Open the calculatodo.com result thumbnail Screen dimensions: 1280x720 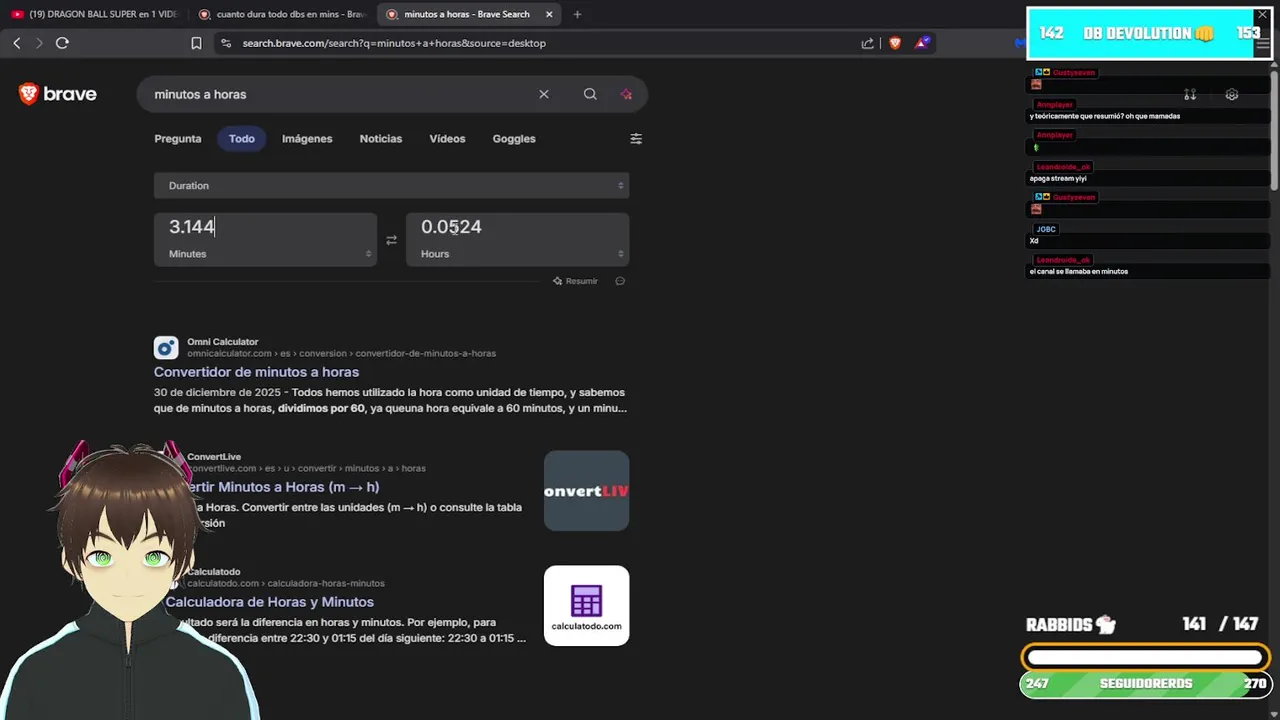coord(586,606)
